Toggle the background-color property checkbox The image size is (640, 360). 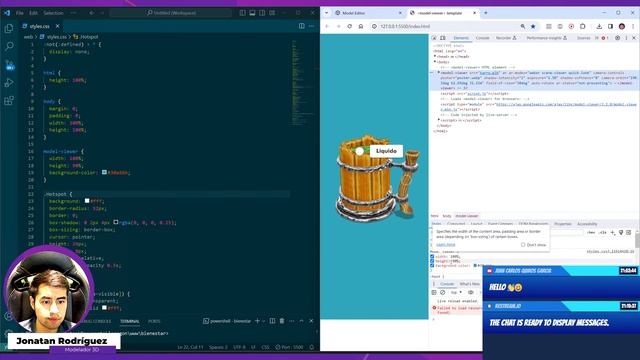[x=432, y=266]
